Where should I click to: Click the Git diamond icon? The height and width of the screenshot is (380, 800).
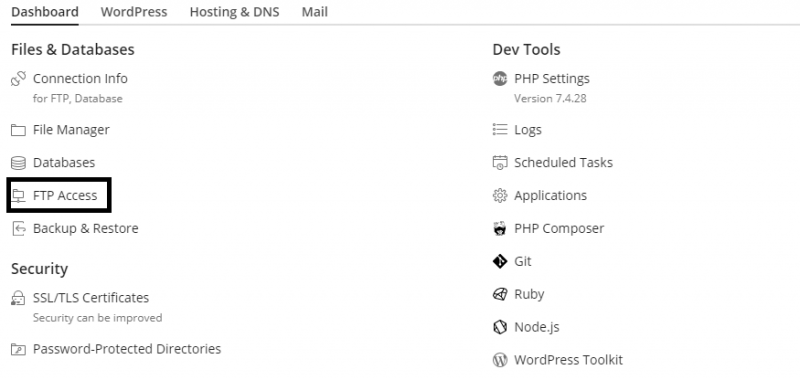500,261
